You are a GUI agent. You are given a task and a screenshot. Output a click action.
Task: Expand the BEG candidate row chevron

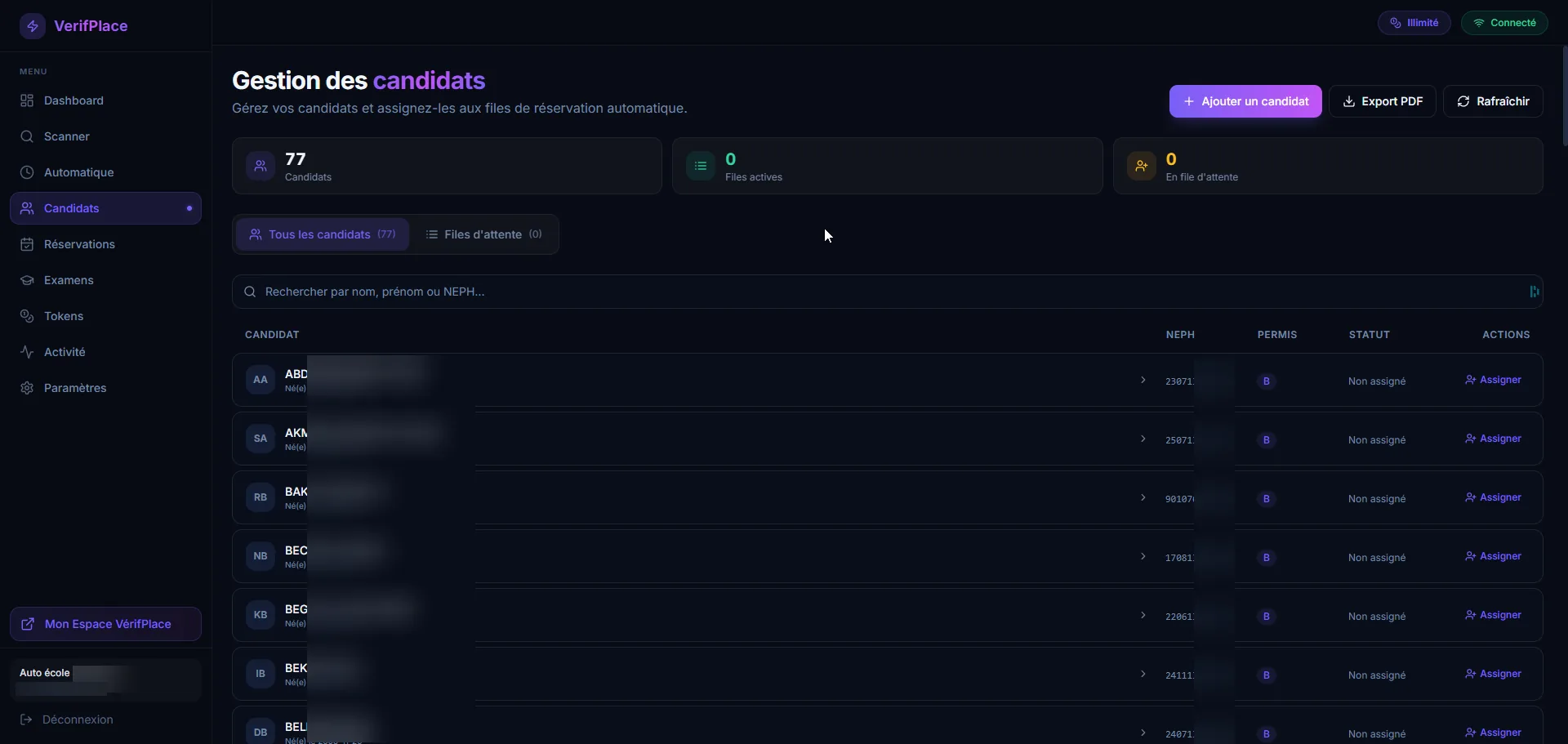[x=1143, y=616]
